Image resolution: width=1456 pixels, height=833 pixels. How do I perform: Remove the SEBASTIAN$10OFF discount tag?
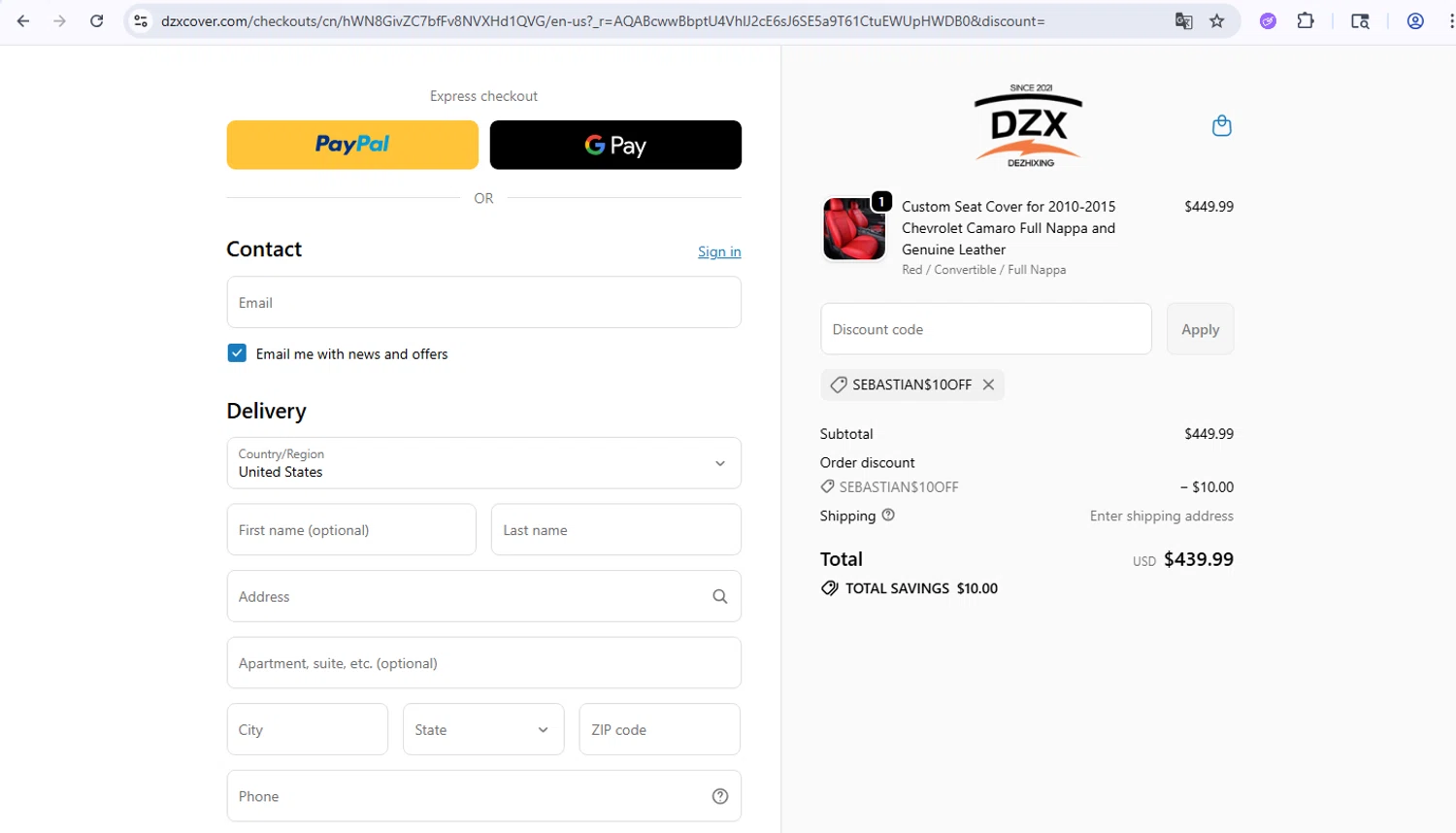pos(988,384)
